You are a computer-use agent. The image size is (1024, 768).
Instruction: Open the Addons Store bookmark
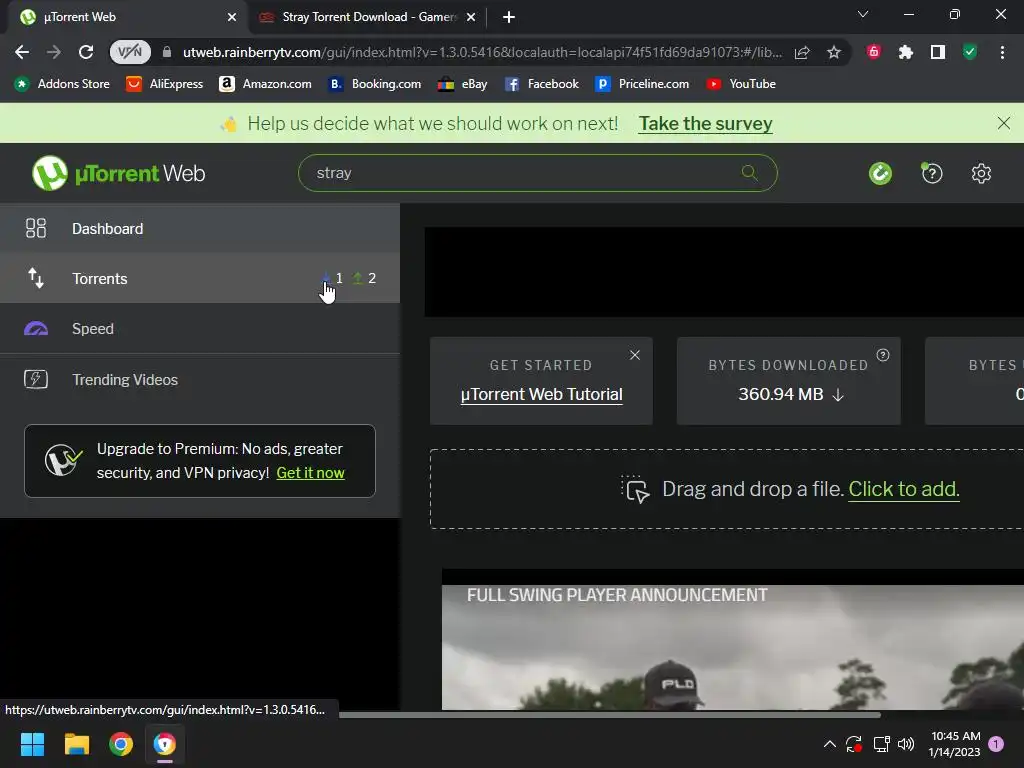point(62,84)
